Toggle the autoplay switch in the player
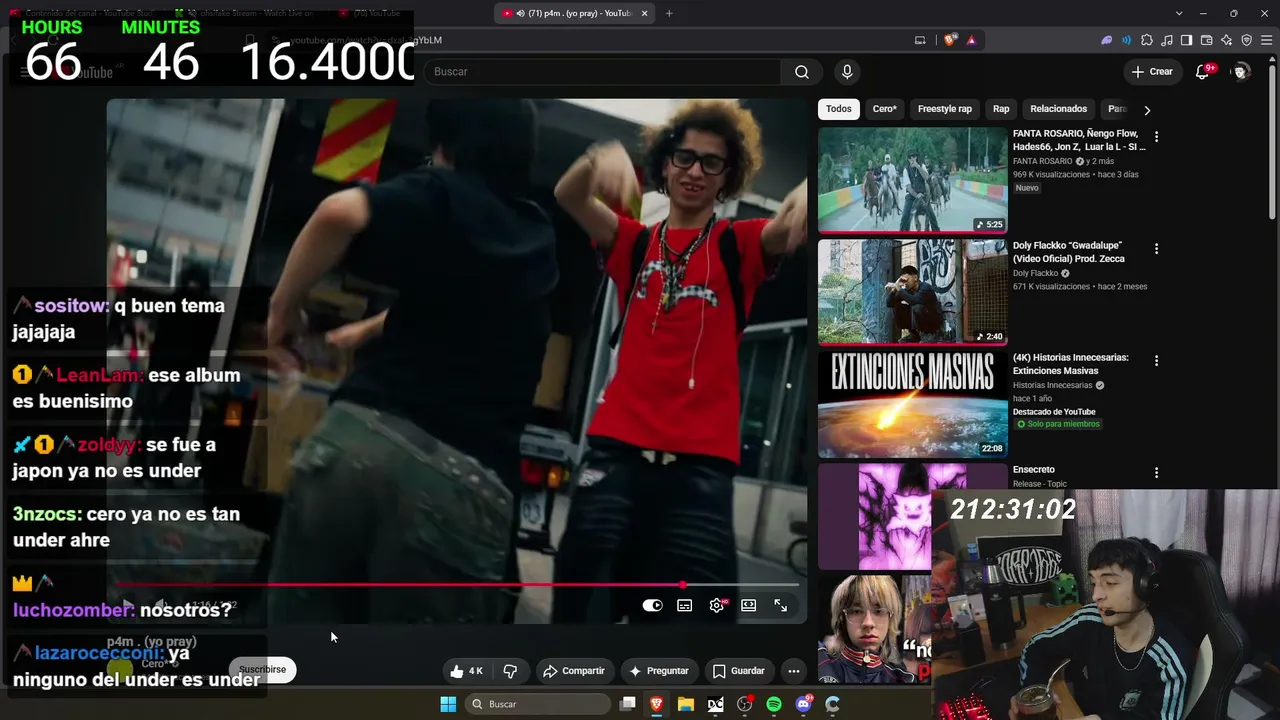Screen dimensions: 1280x720 coord(652,605)
